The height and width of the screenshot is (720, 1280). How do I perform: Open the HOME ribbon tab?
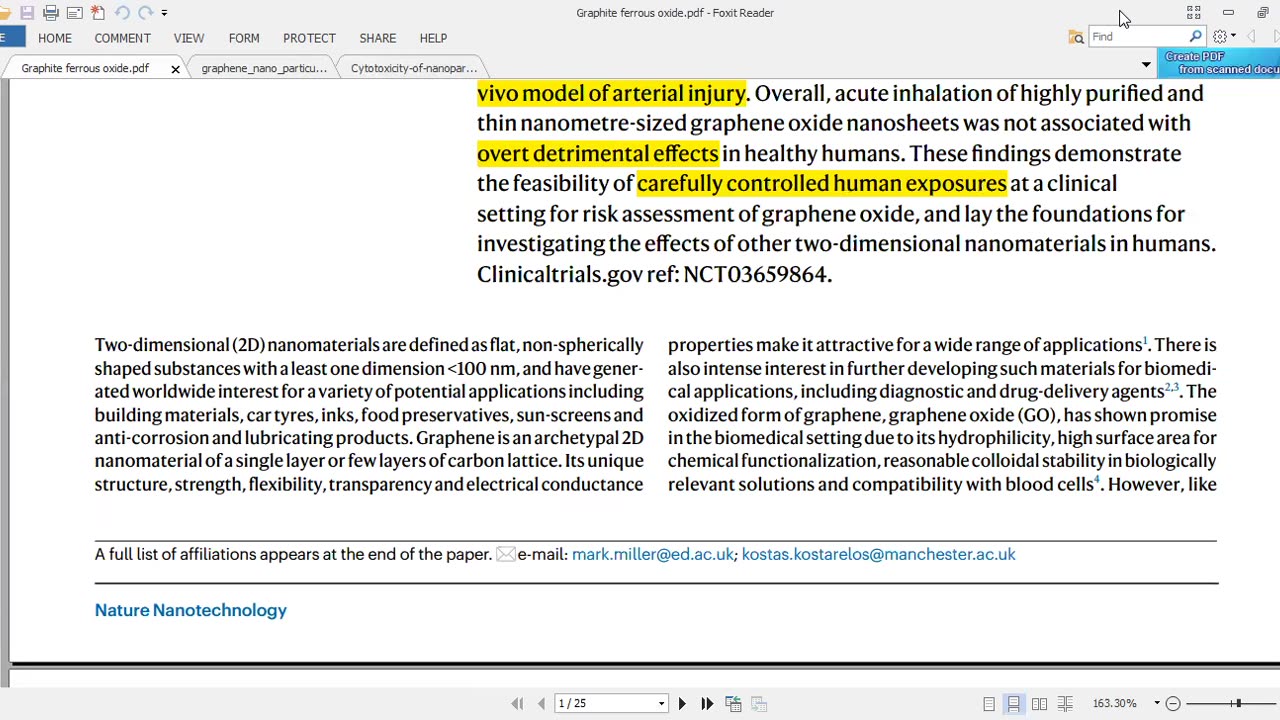pyautogui.click(x=55, y=38)
